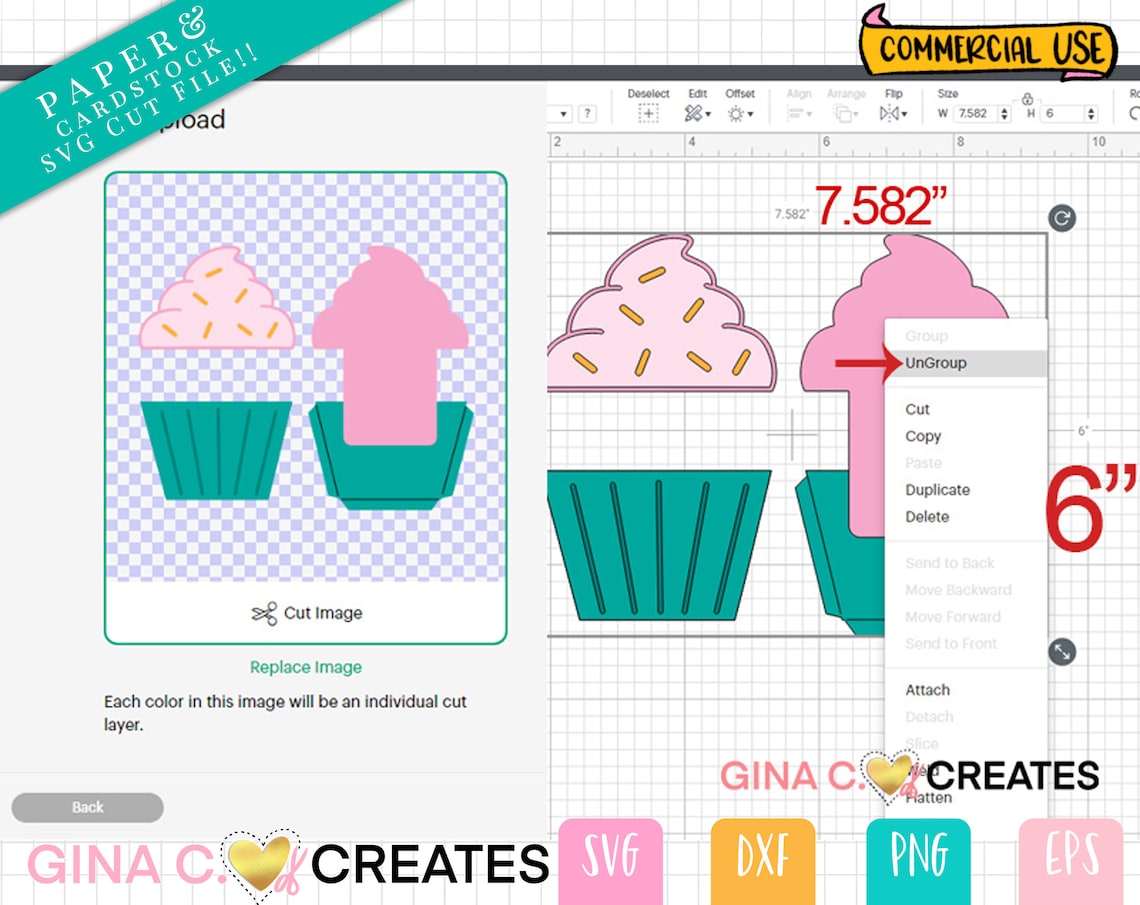Open the Flip dropdown arrow
The height and width of the screenshot is (905, 1140).
pos(906,113)
